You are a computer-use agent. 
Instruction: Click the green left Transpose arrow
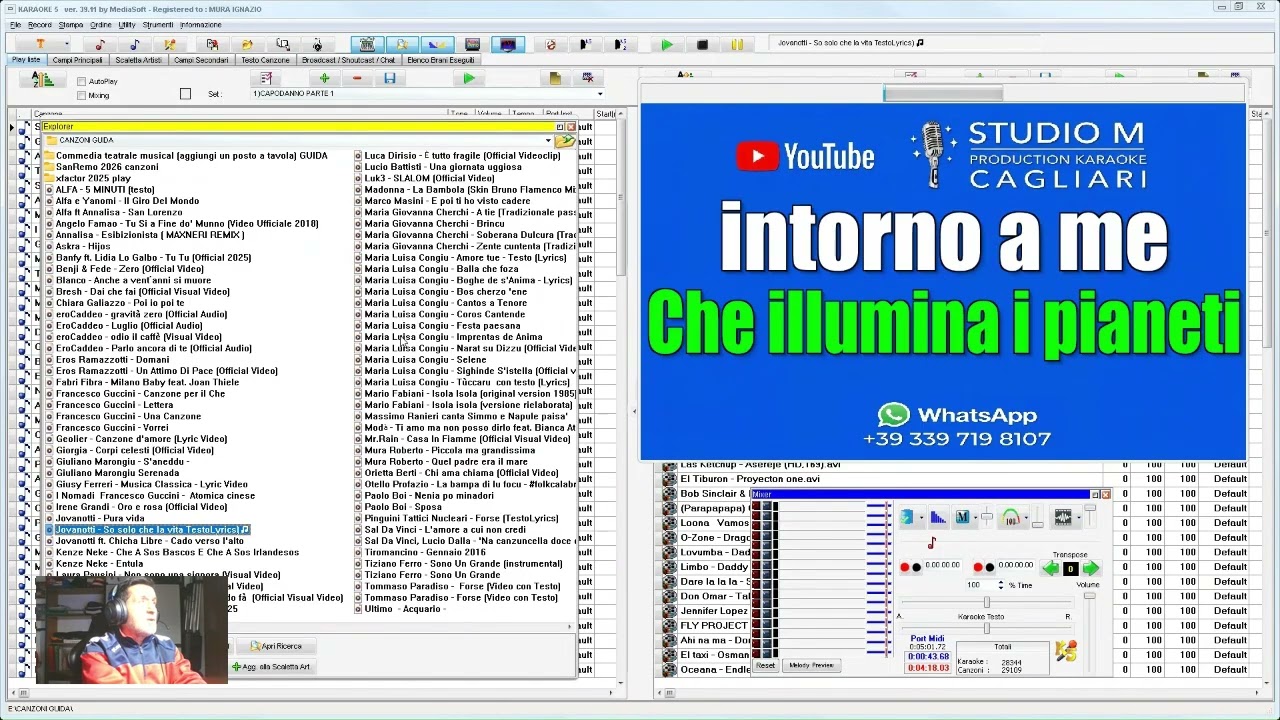click(1050, 568)
